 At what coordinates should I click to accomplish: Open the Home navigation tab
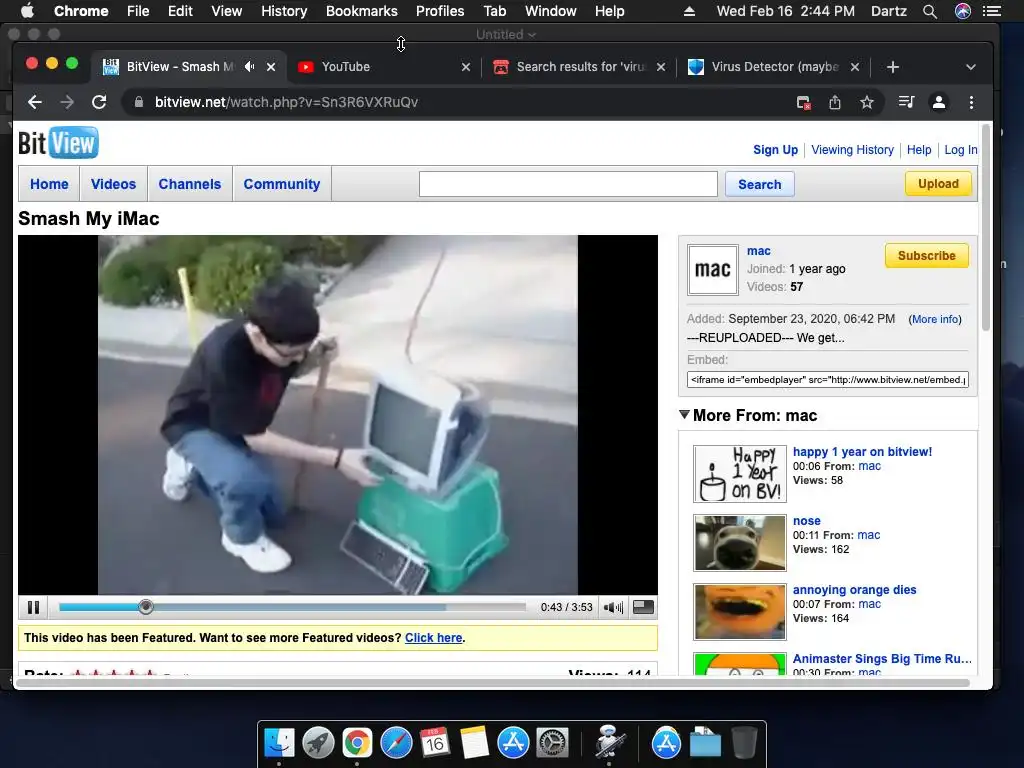coord(49,184)
